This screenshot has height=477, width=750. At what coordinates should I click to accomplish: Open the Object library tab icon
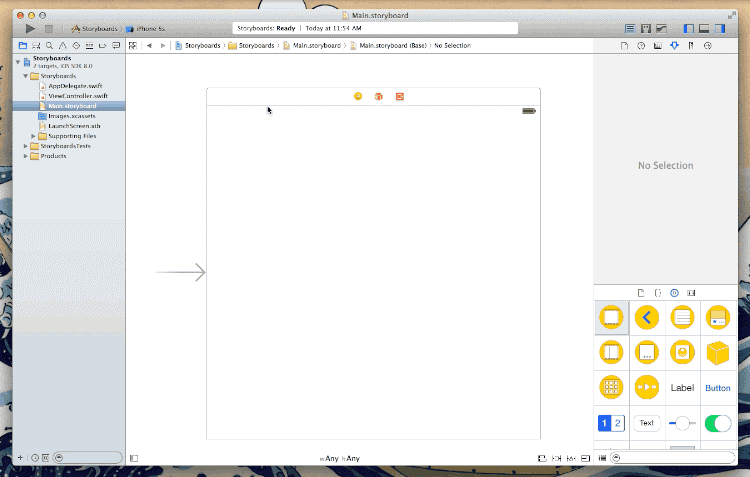pos(674,293)
